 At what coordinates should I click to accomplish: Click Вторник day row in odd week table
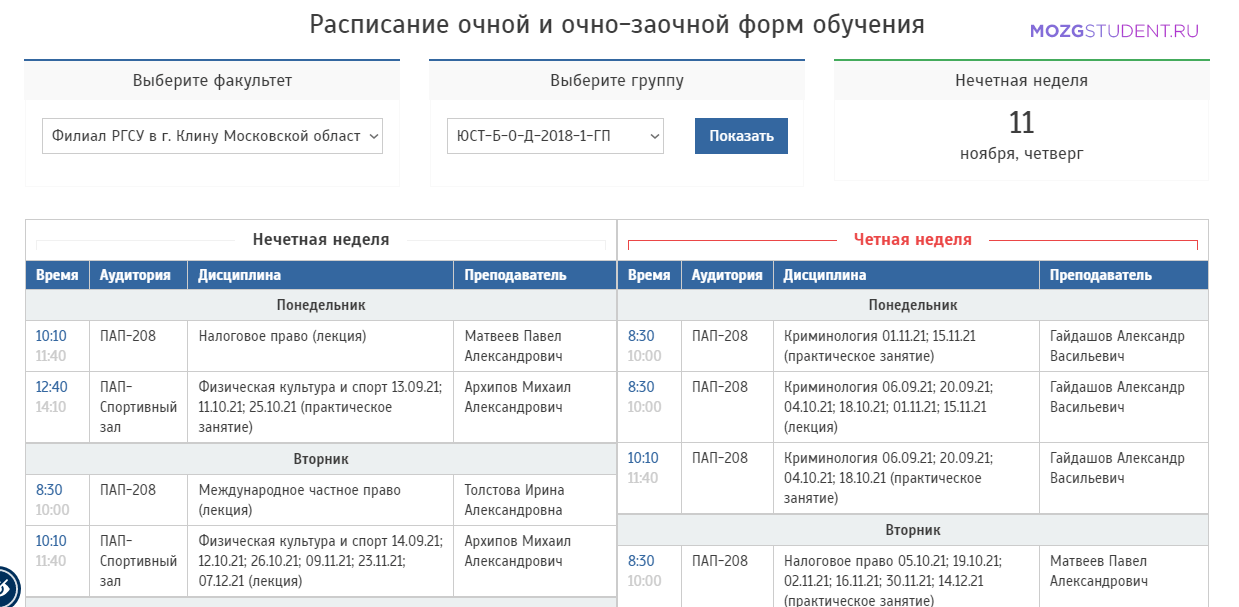pyautogui.click(x=321, y=459)
